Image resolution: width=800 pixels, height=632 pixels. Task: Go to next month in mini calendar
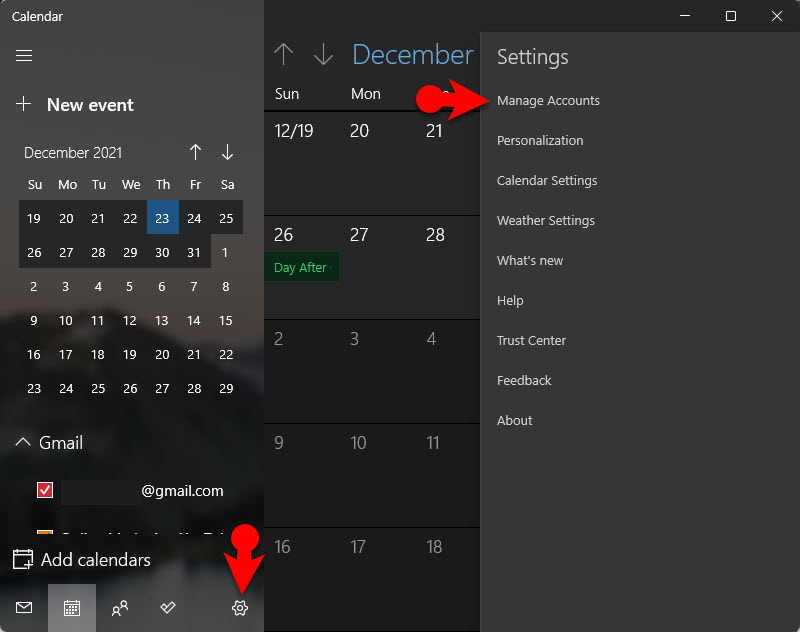click(227, 152)
